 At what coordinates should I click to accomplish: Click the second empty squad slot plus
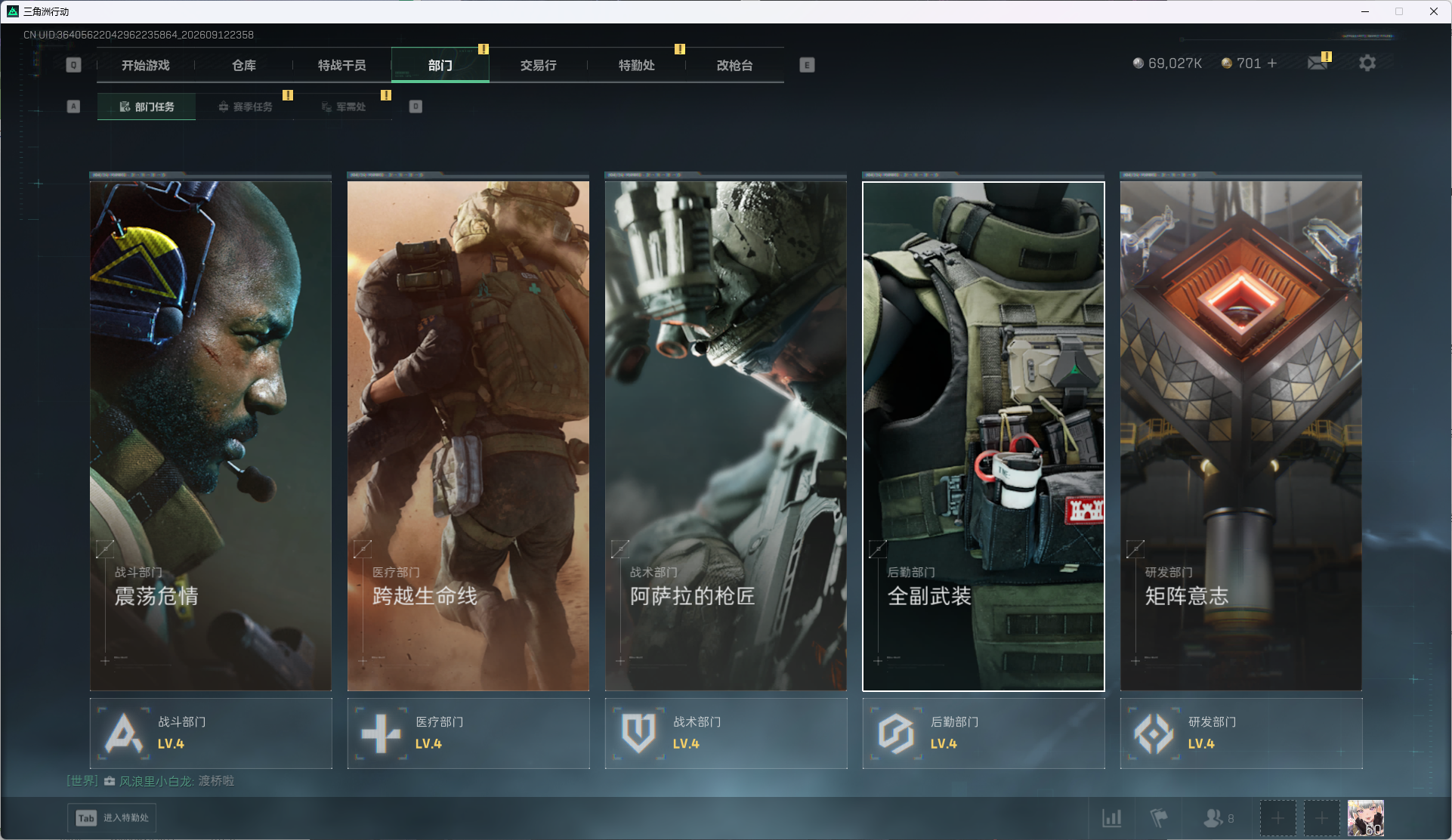[x=1321, y=818]
